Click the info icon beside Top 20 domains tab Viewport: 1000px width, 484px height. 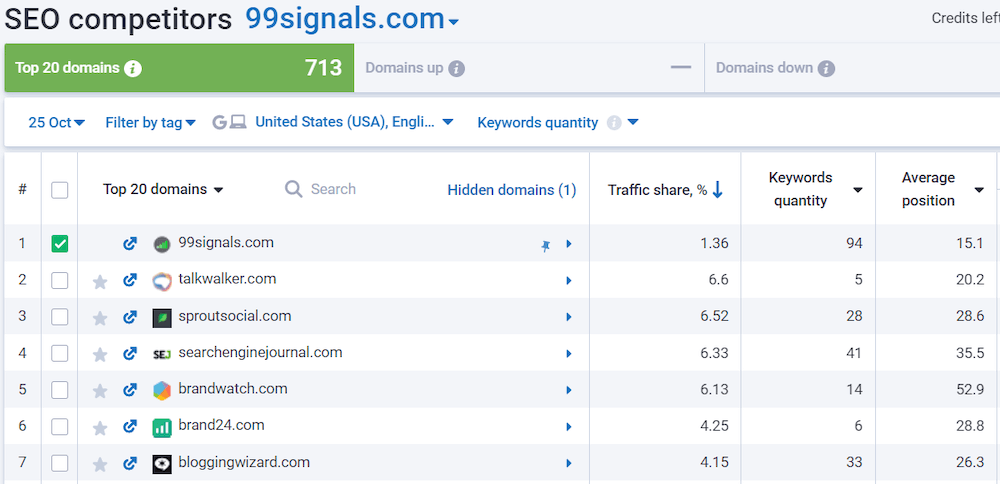133,69
